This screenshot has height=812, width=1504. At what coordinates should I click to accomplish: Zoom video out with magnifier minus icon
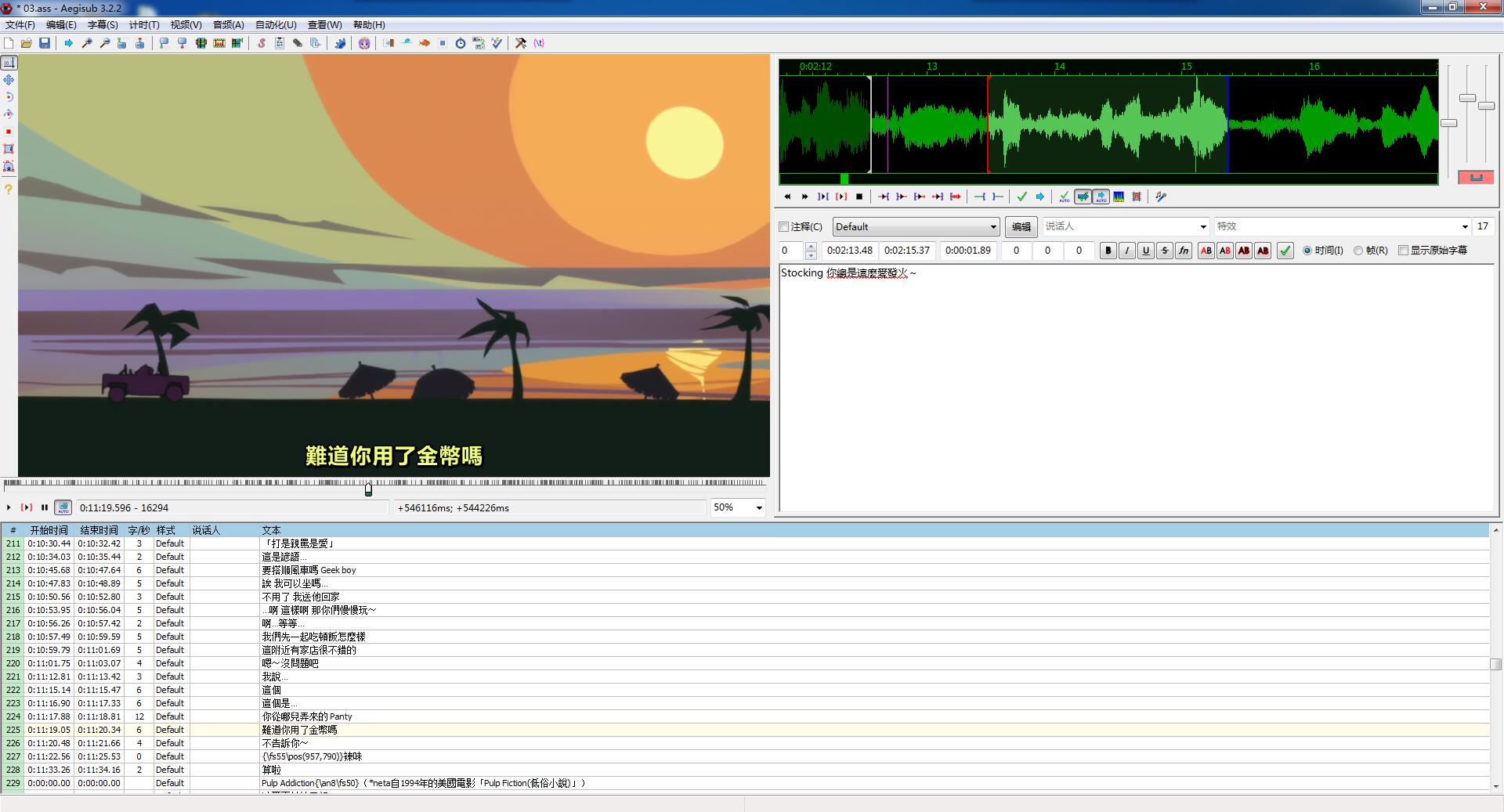(105, 43)
